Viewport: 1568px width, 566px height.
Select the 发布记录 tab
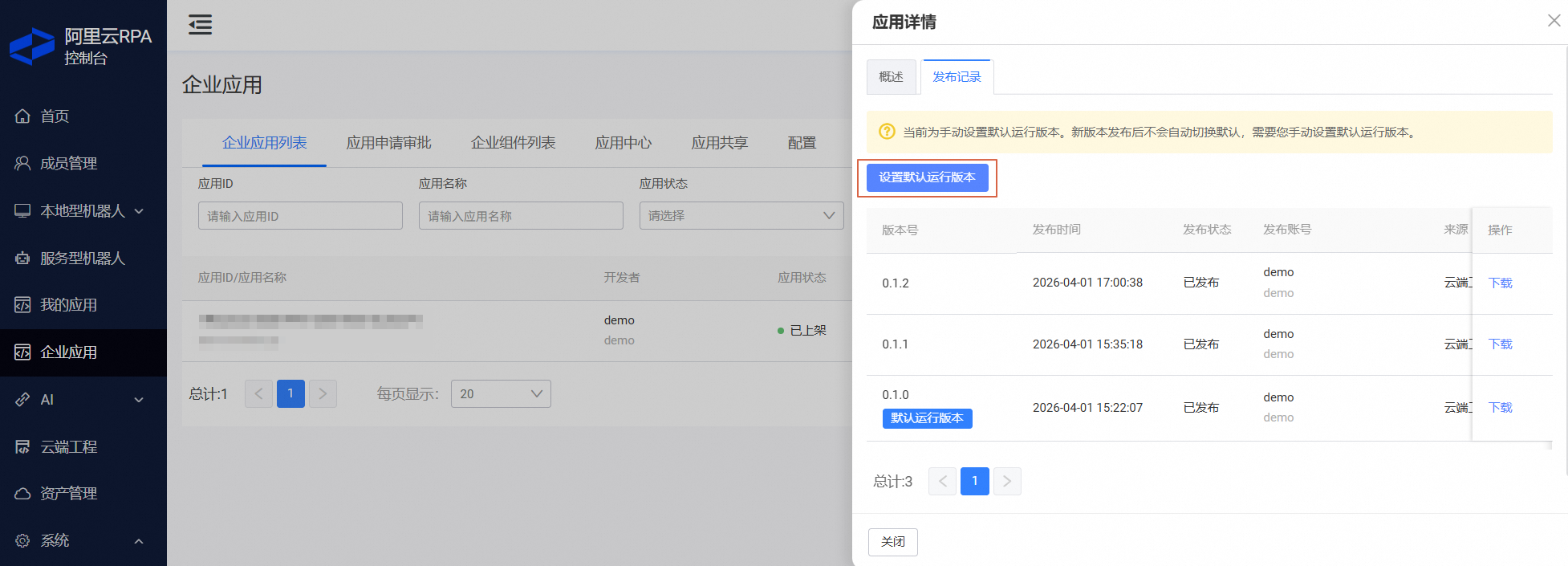(x=957, y=77)
